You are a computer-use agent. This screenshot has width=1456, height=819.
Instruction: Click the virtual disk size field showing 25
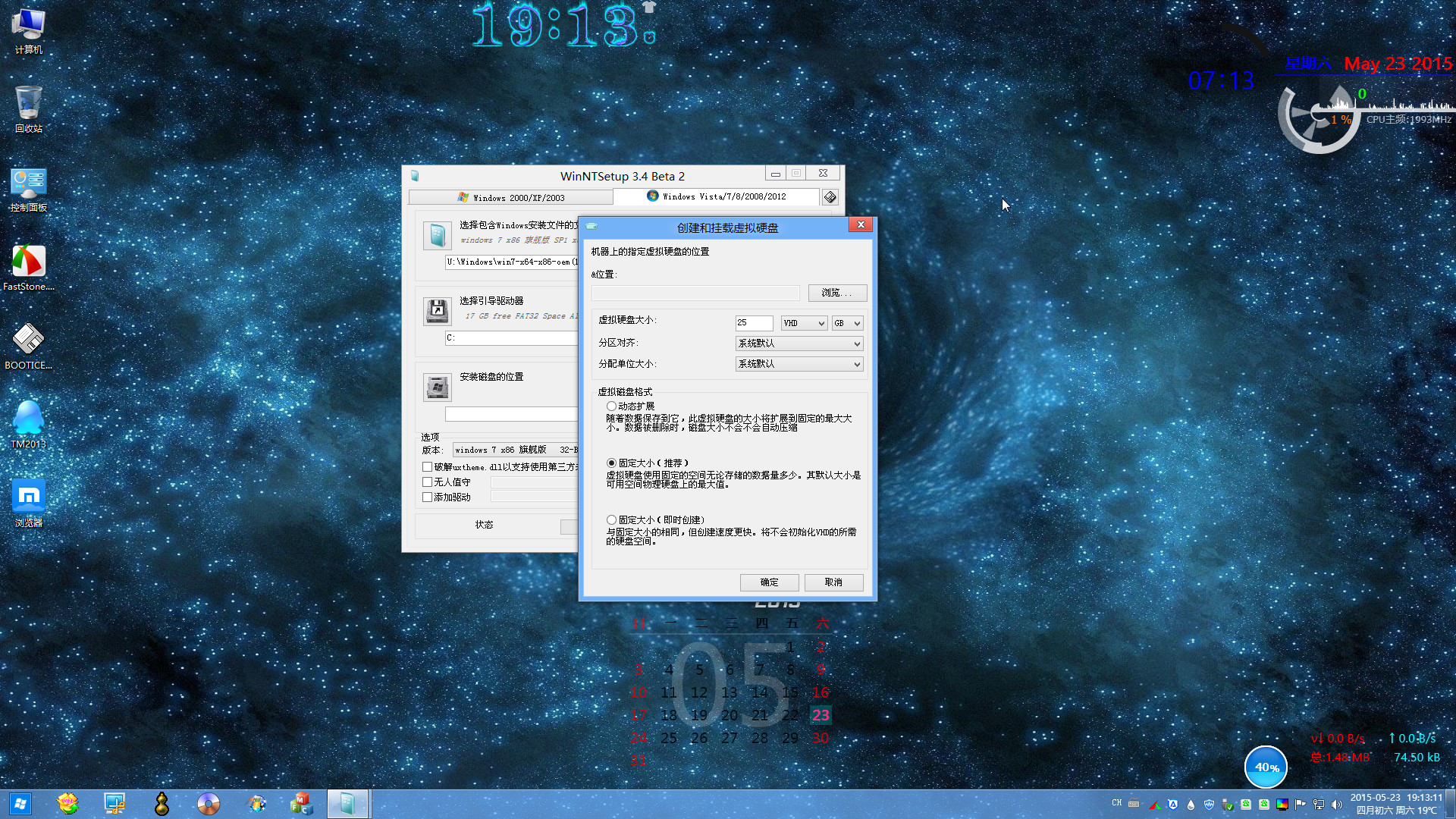coord(754,323)
